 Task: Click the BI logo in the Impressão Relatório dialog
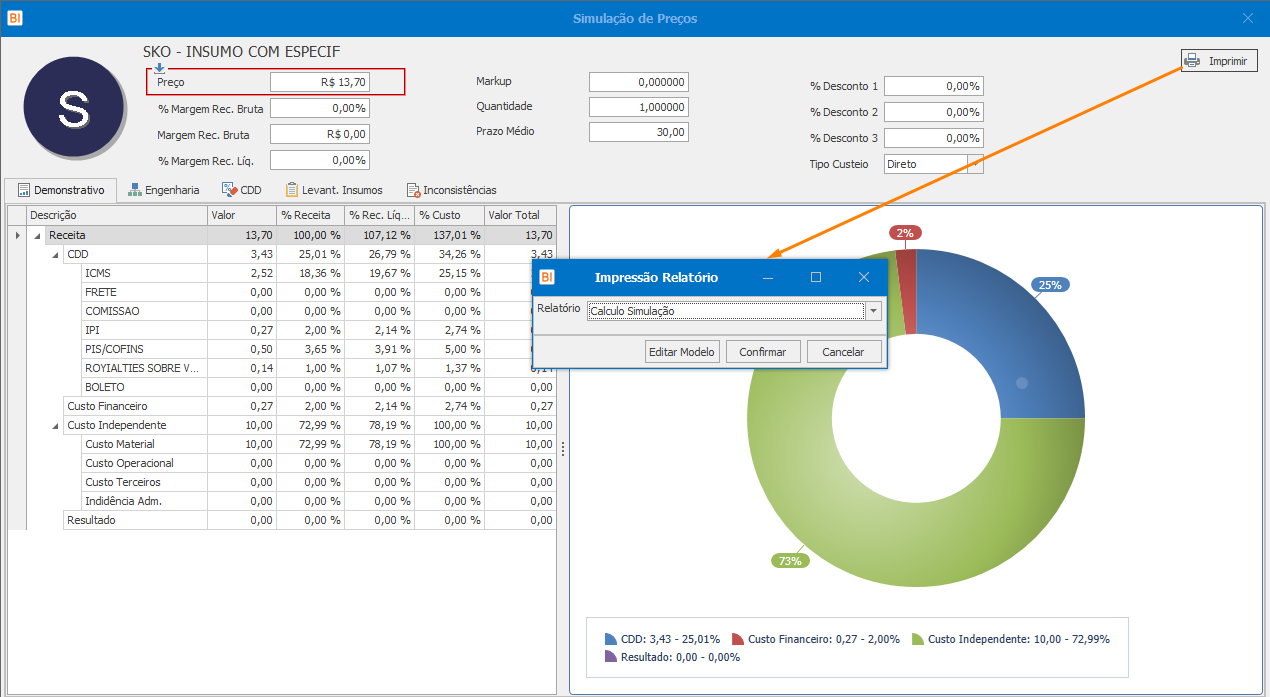pos(547,277)
